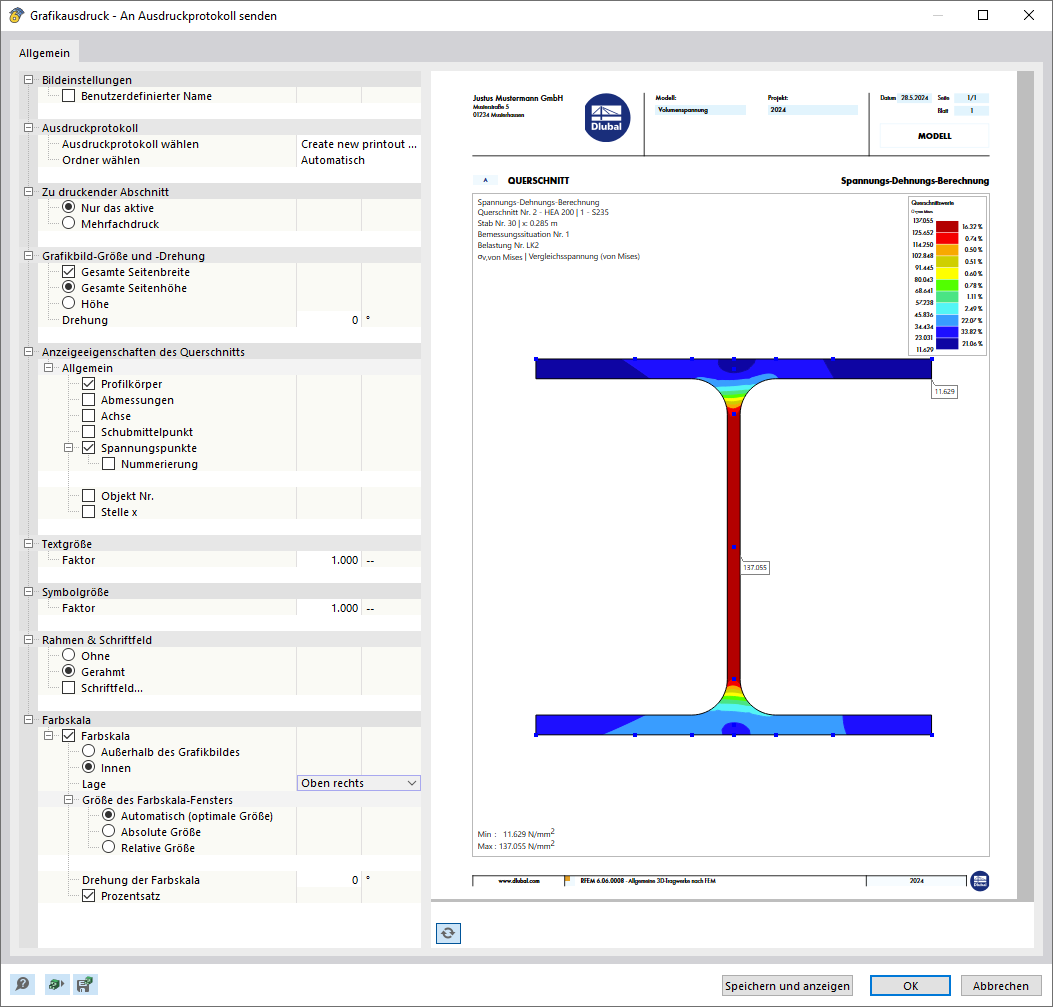Toggle Profilkörper checkbox
This screenshot has width=1053, height=1007.
click(89, 384)
